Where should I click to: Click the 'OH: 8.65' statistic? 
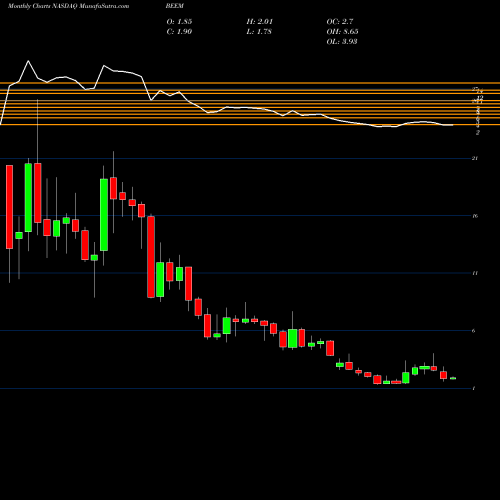[x=342, y=31]
